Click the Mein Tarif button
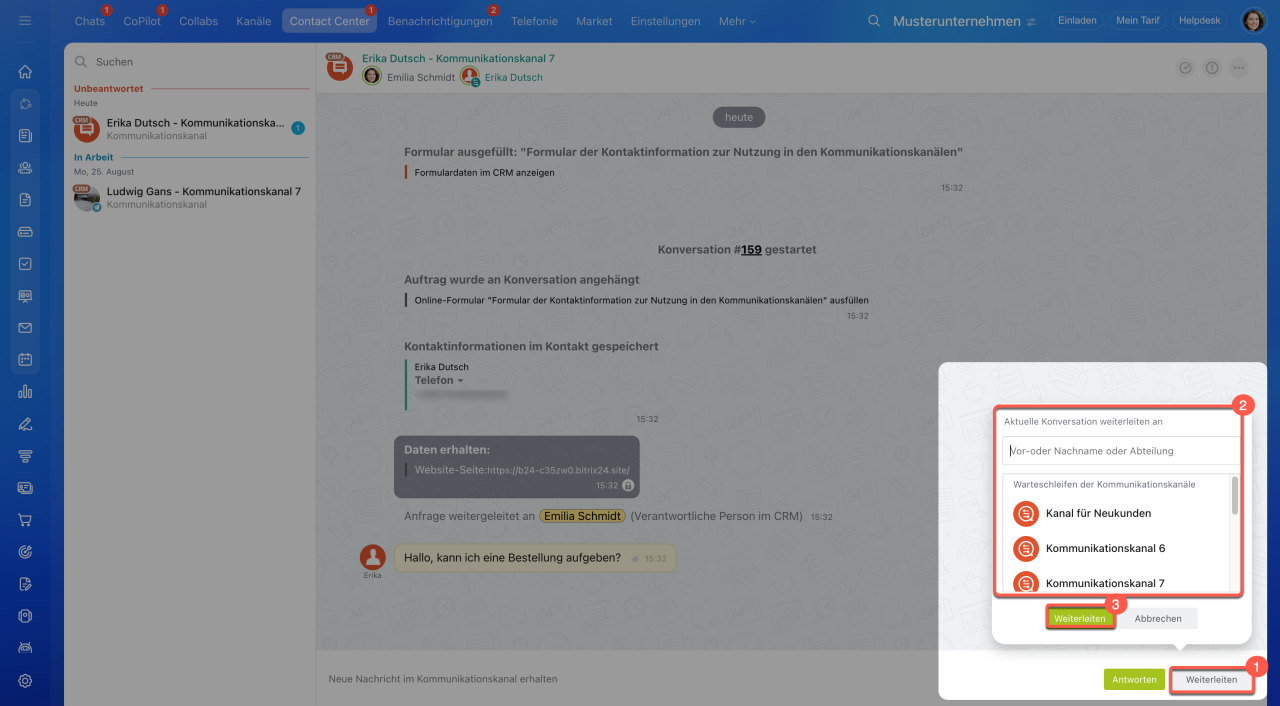 tap(1138, 20)
